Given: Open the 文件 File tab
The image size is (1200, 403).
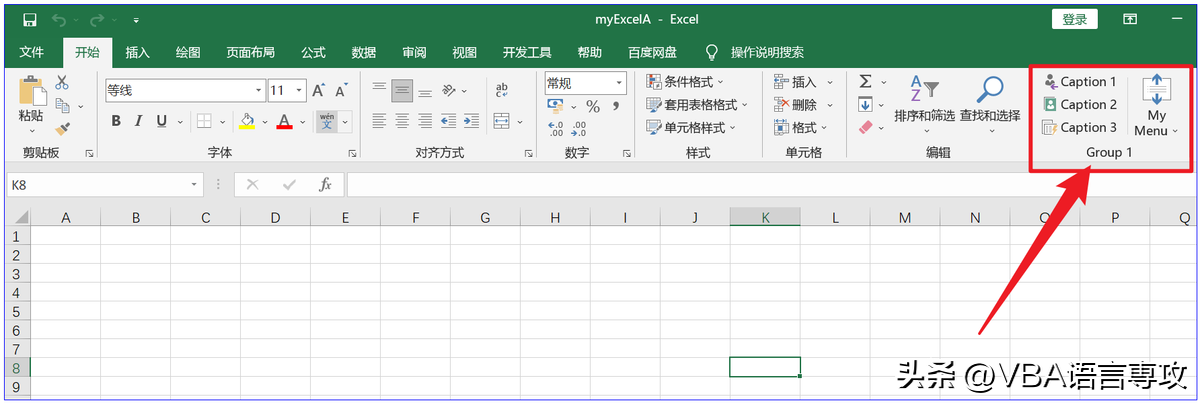Looking at the screenshot, I should tap(32, 52).
